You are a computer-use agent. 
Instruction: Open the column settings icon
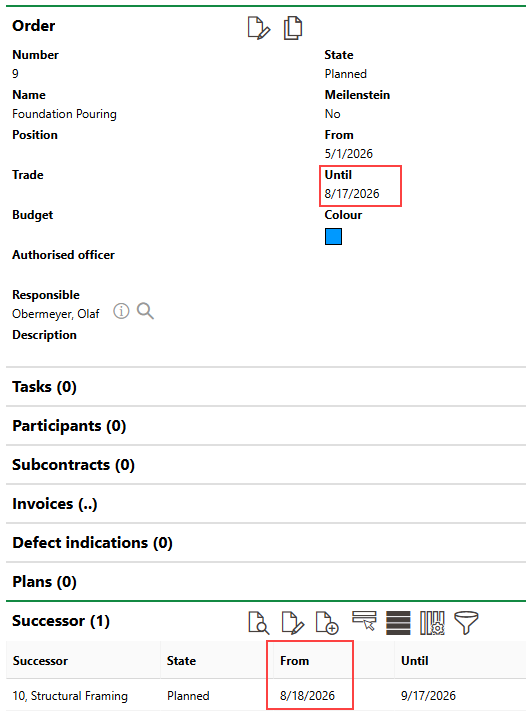point(432,623)
